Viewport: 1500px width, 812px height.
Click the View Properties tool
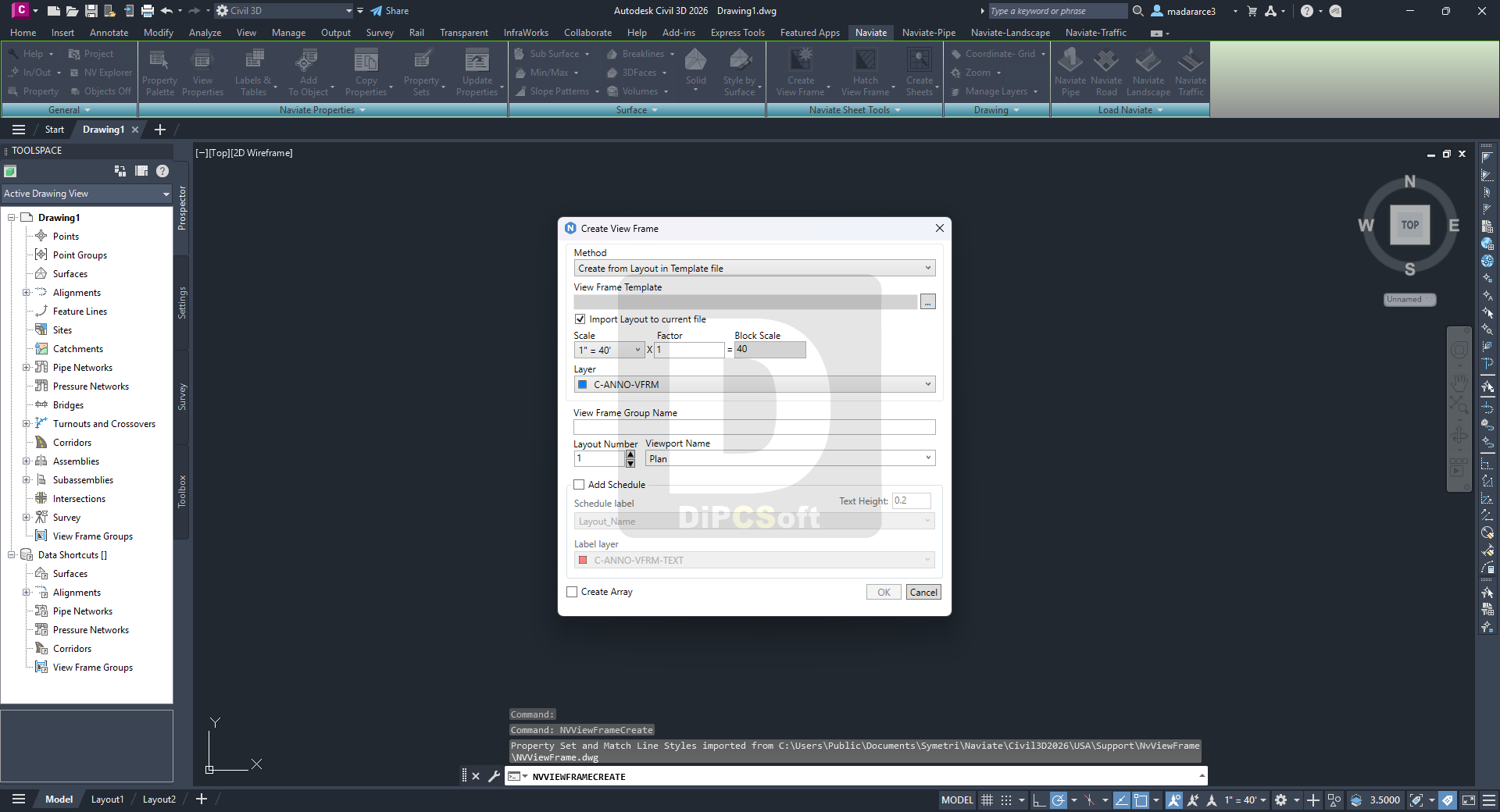tap(202, 72)
